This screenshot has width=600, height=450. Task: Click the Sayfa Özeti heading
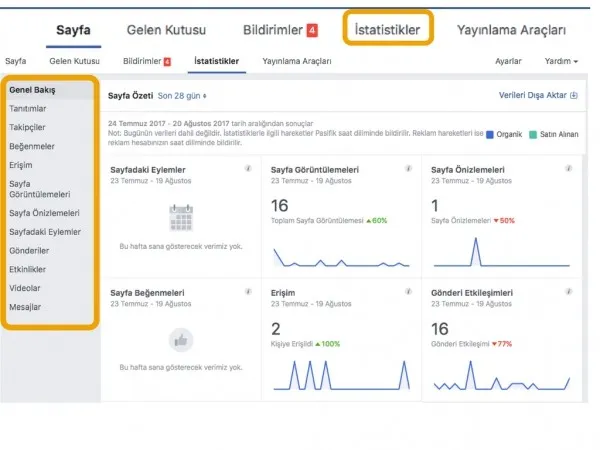pos(130,96)
